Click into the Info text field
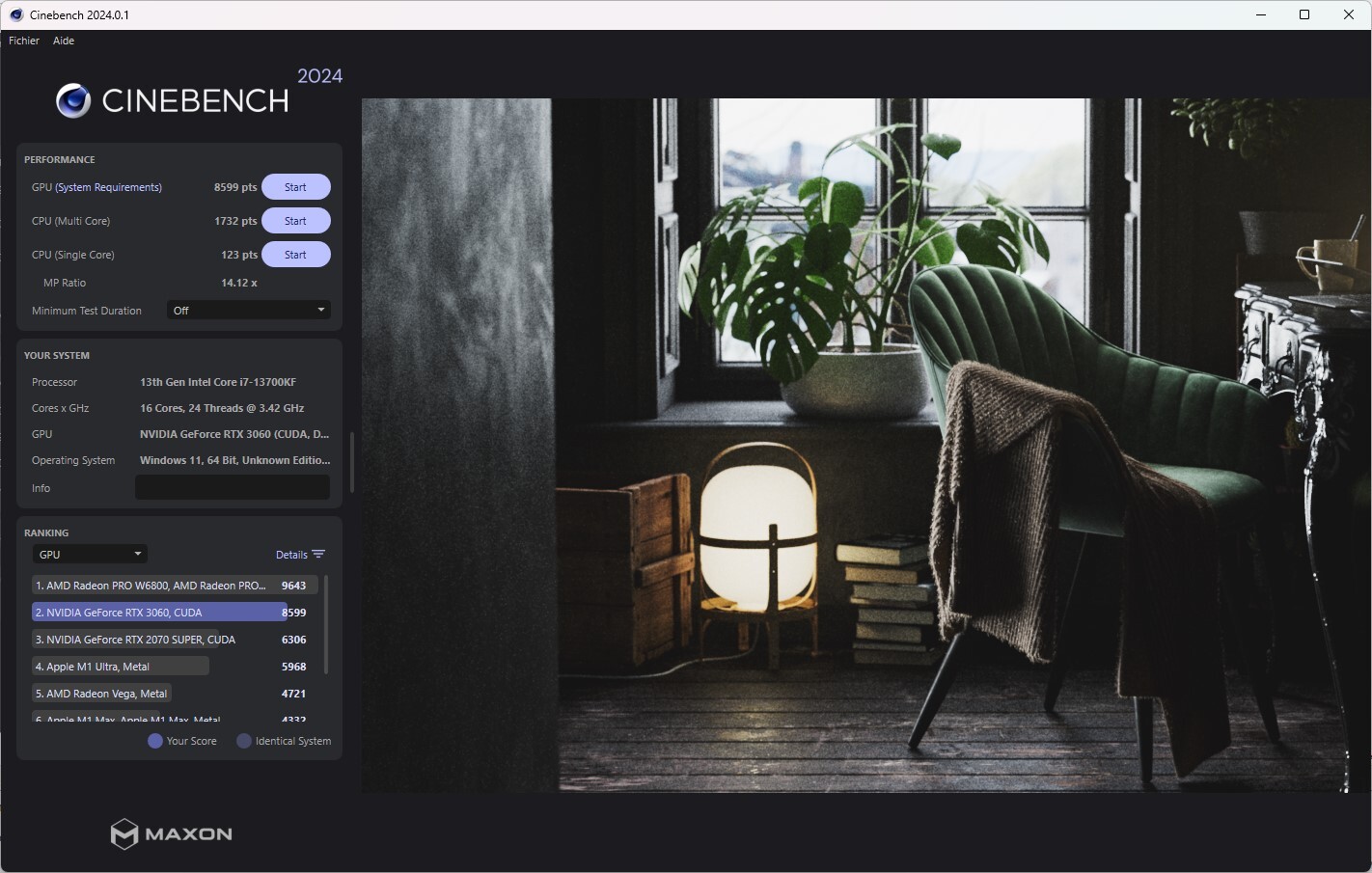Screen dimensions: 1372x873 (233, 488)
